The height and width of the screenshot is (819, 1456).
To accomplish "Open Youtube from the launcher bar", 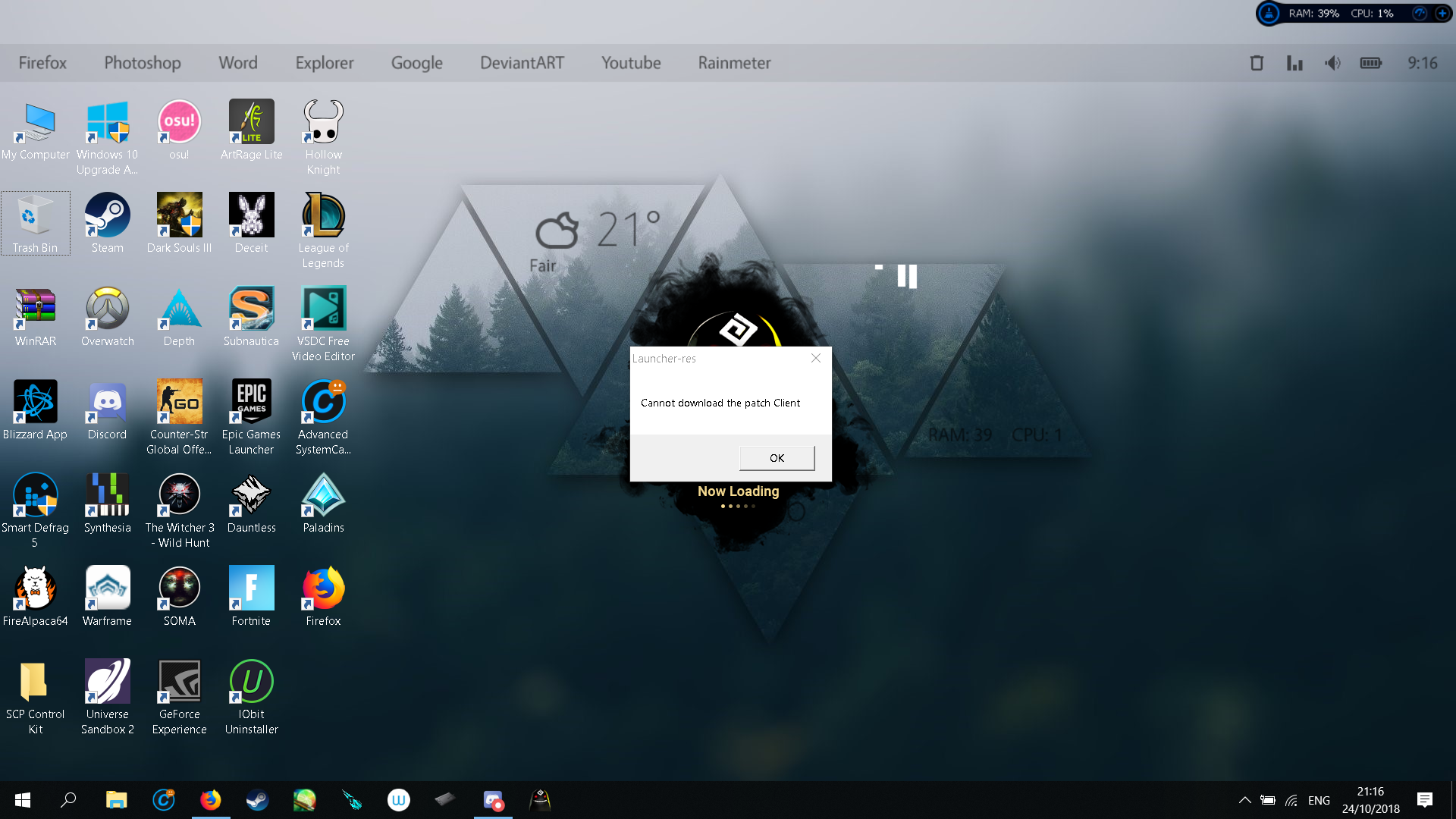I will pyautogui.click(x=631, y=63).
